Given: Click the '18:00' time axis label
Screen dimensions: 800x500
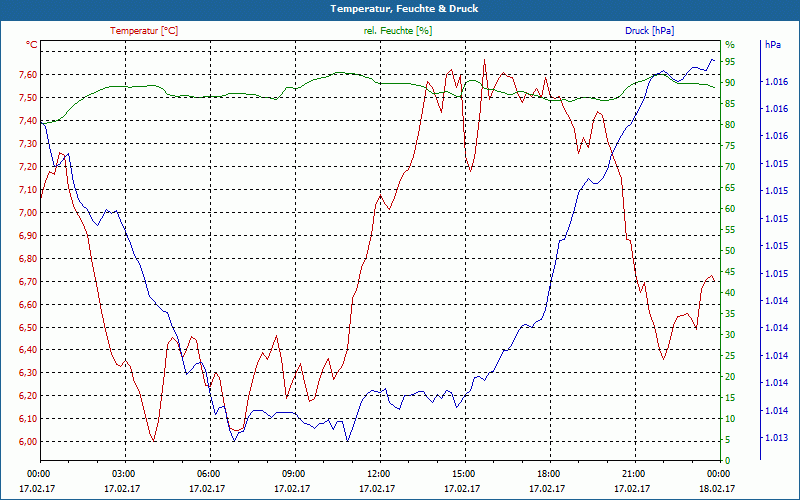Looking at the screenshot, I should (548, 474).
